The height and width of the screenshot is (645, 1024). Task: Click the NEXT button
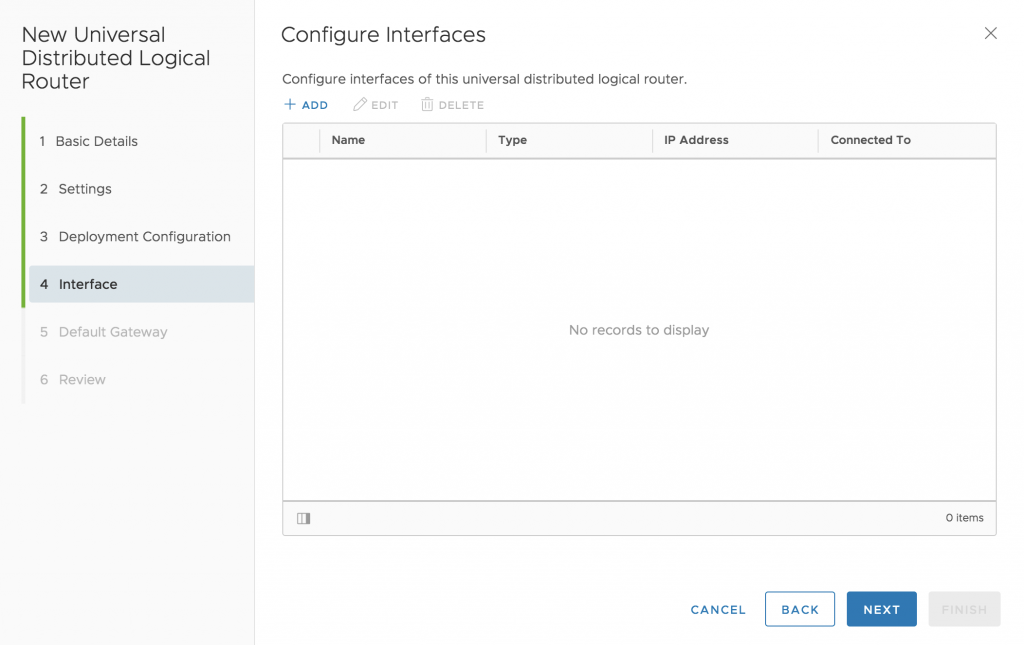(882, 609)
